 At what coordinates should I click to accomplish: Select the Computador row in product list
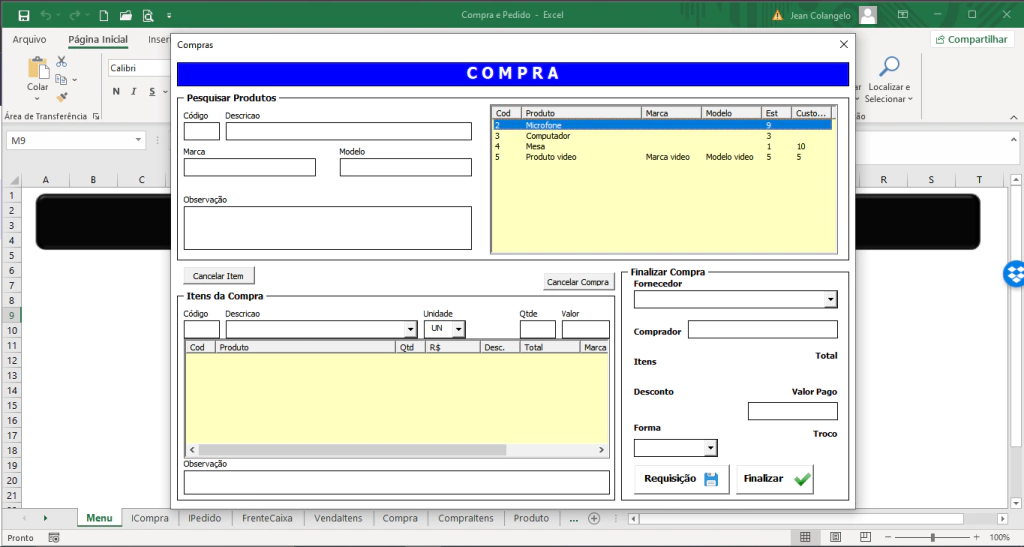(x=548, y=135)
